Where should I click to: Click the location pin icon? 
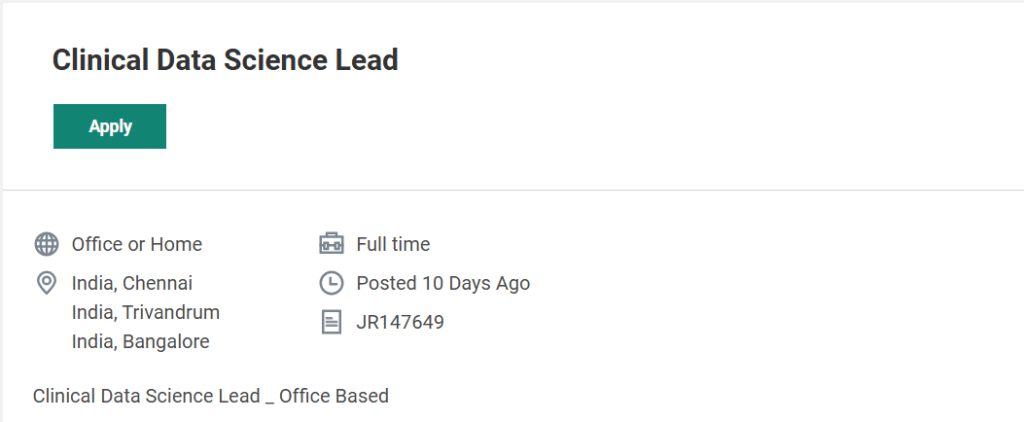pyautogui.click(x=46, y=283)
